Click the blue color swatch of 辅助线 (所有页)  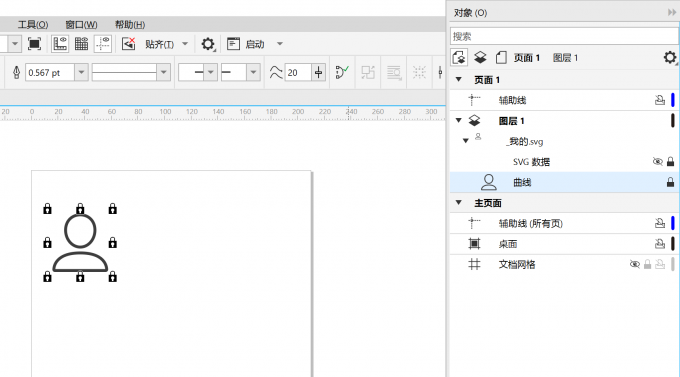tap(673, 223)
